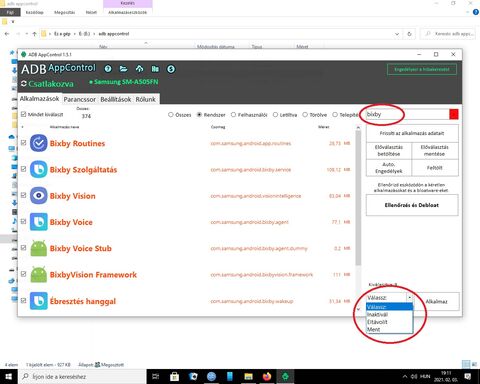
Task: Show hidden system tray icons chevron
Action: tap(405, 377)
